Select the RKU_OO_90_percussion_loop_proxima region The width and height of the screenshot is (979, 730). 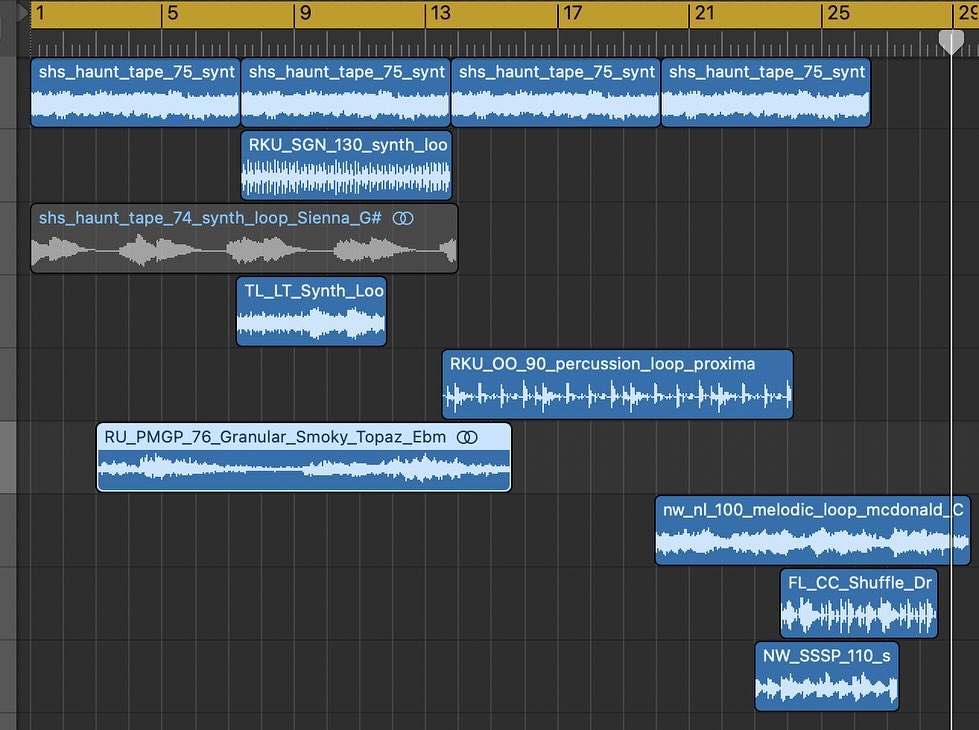coord(617,385)
